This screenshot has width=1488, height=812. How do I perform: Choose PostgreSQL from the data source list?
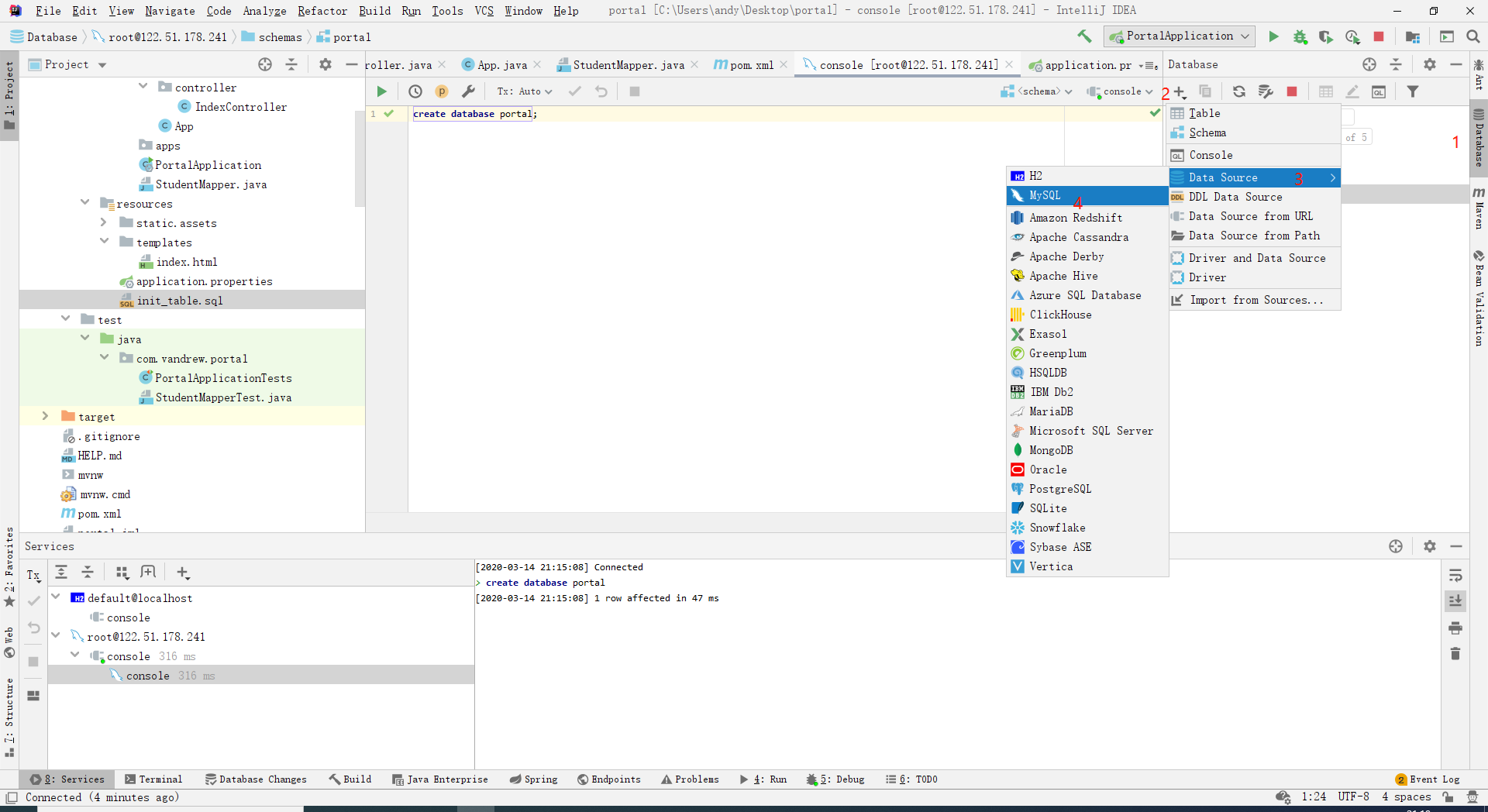[1087, 489]
